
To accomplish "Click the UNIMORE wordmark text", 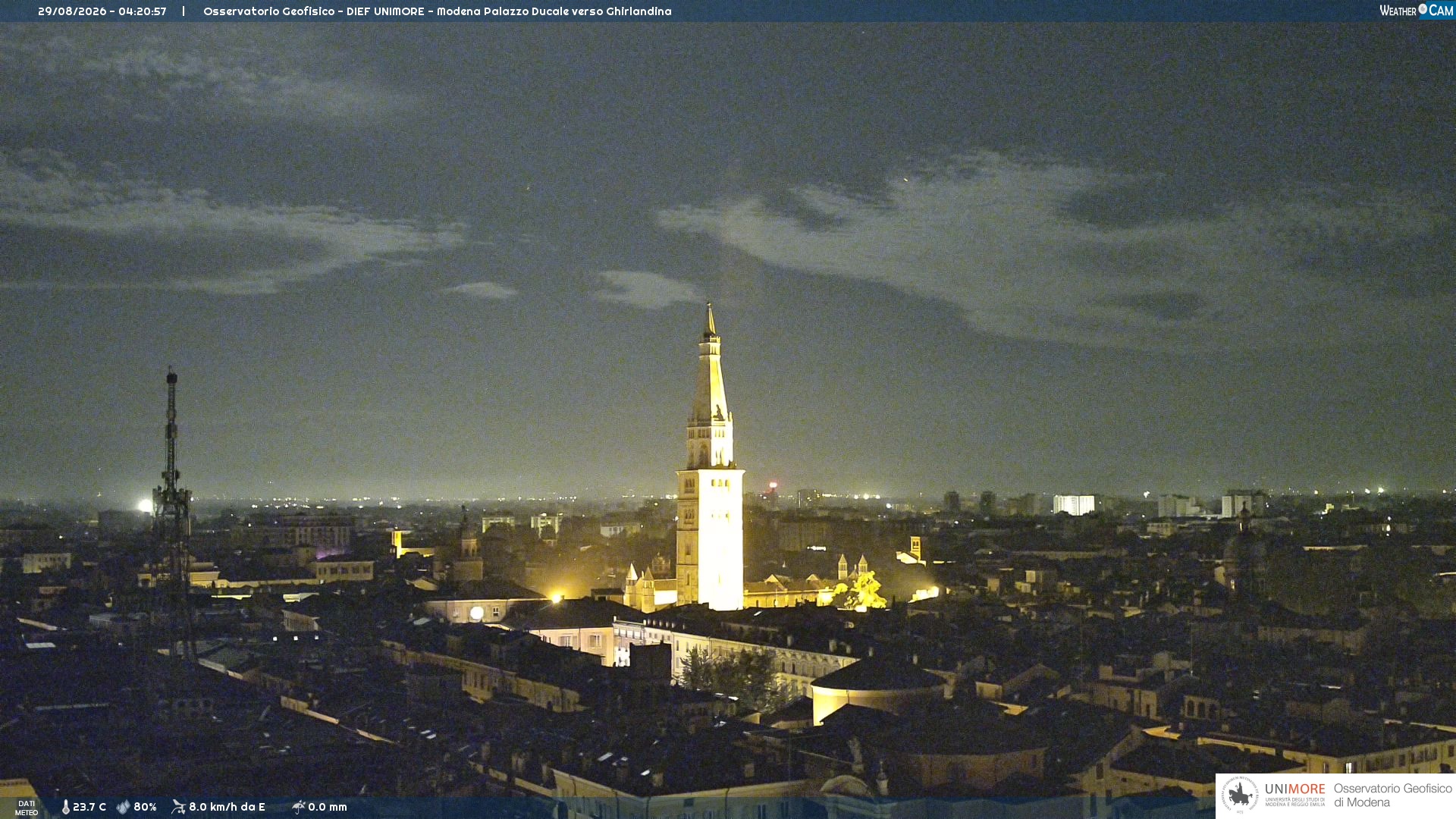I will point(1294,789).
